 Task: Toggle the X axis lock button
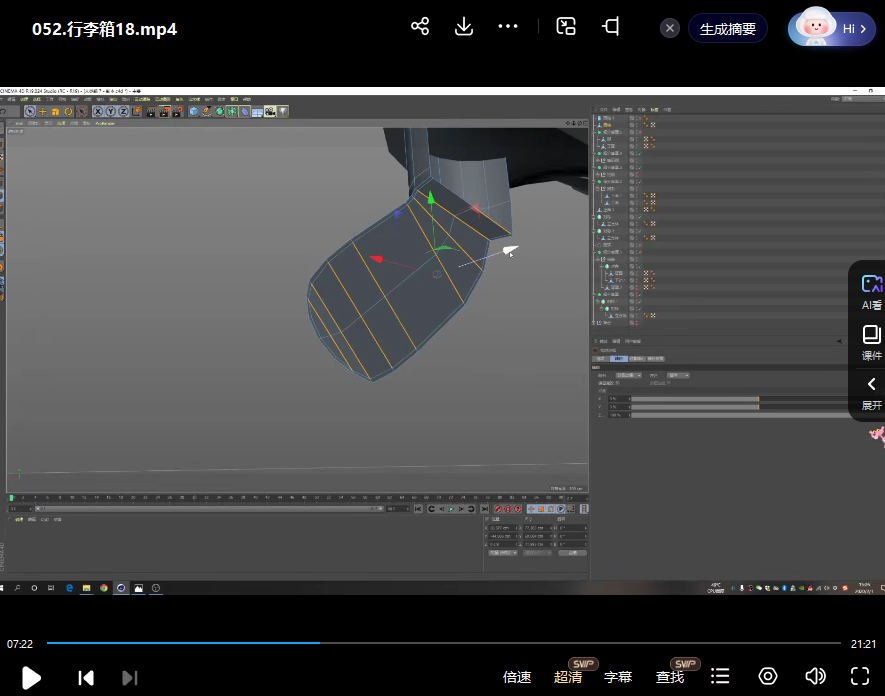[97, 113]
